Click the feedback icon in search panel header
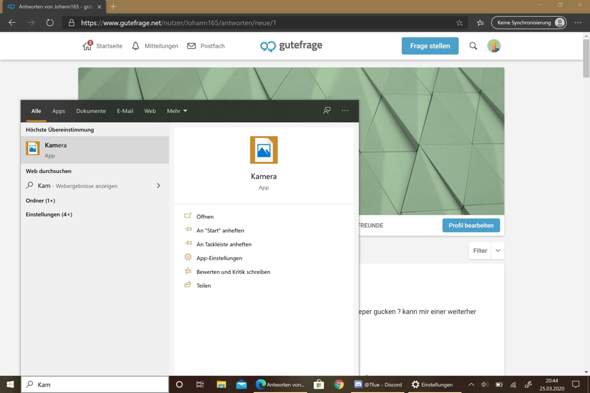This screenshot has width=590, height=393. [327, 111]
